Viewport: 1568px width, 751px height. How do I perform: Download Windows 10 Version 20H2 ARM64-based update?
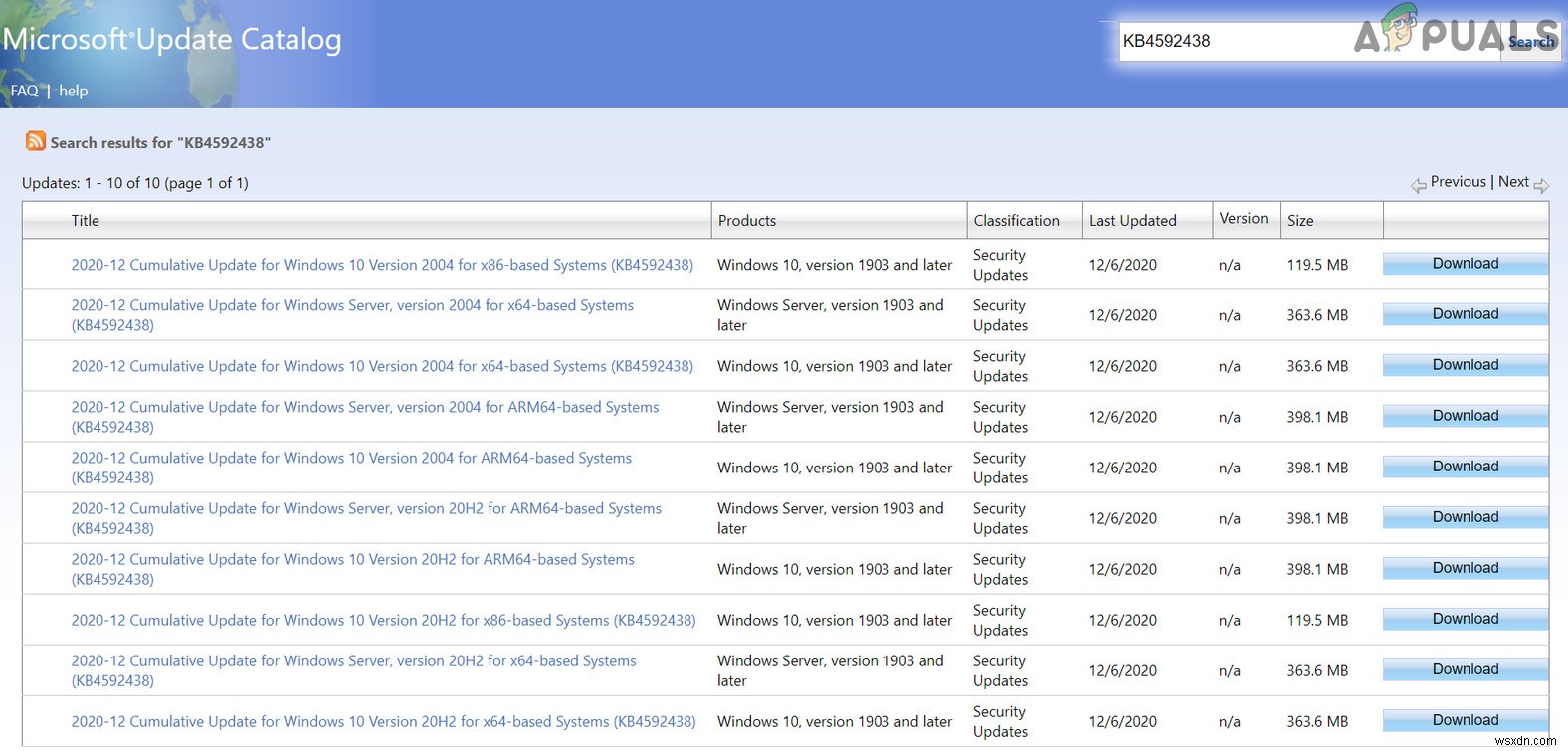pyautogui.click(x=1466, y=568)
